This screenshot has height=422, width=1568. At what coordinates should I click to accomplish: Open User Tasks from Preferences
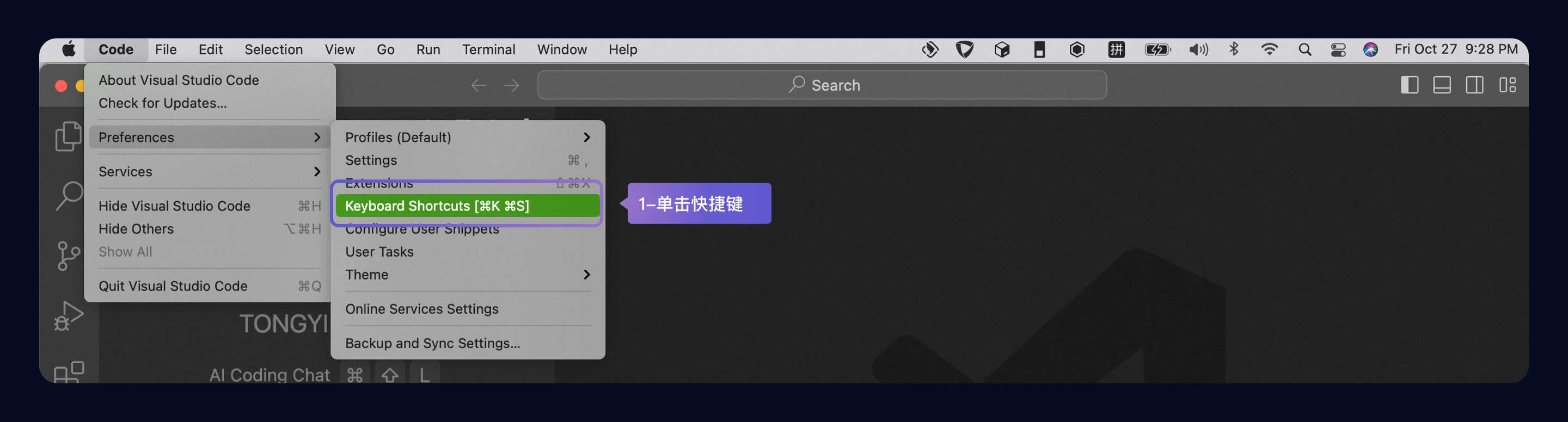pos(468,252)
